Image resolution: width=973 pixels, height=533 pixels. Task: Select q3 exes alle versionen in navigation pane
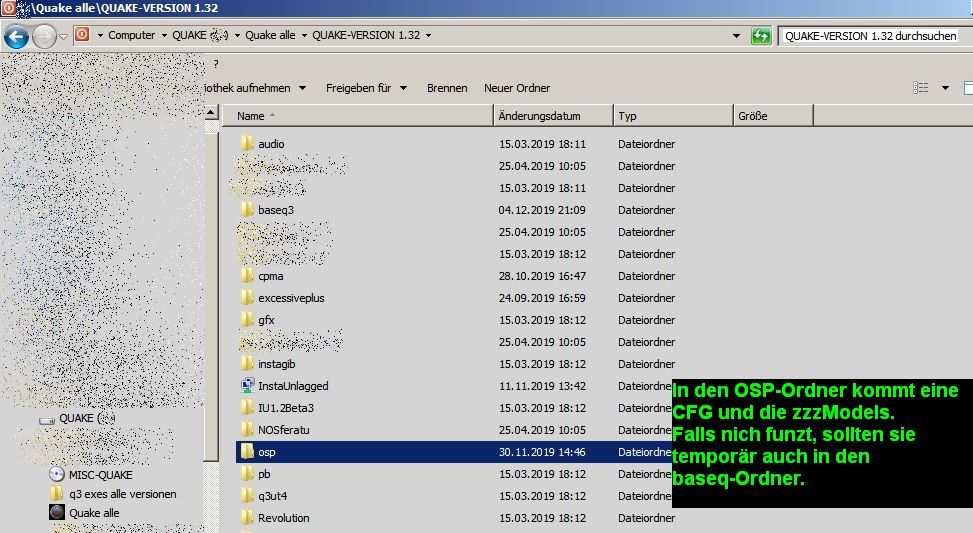tap(123, 495)
